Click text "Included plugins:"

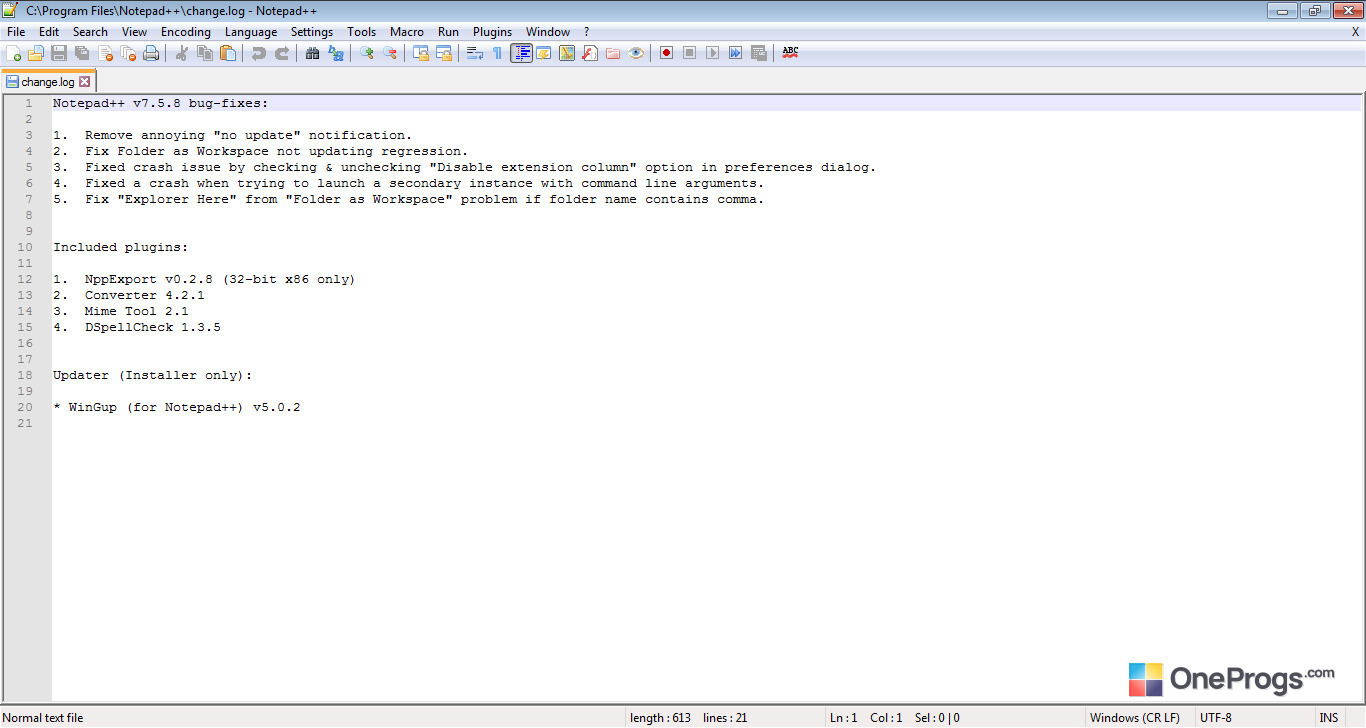(x=121, y=247)
